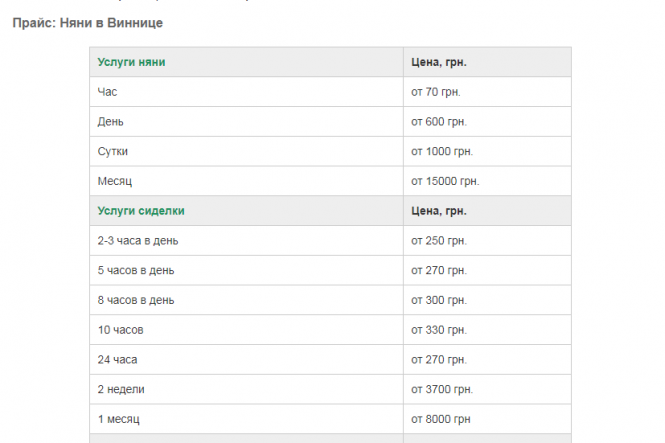665x443 pixels.
Task: Click the "от 8000 грн" price cell
Action: point(440,419)
